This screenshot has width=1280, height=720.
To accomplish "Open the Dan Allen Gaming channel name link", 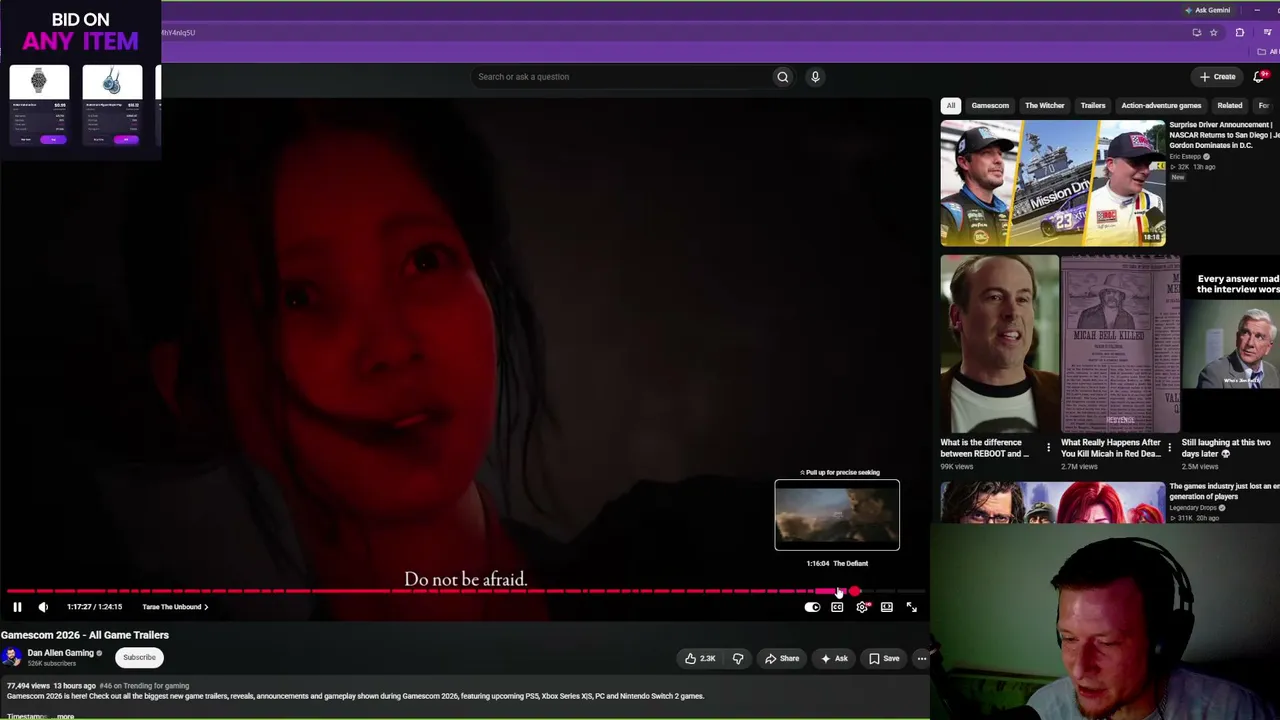I will pos(60,653).
